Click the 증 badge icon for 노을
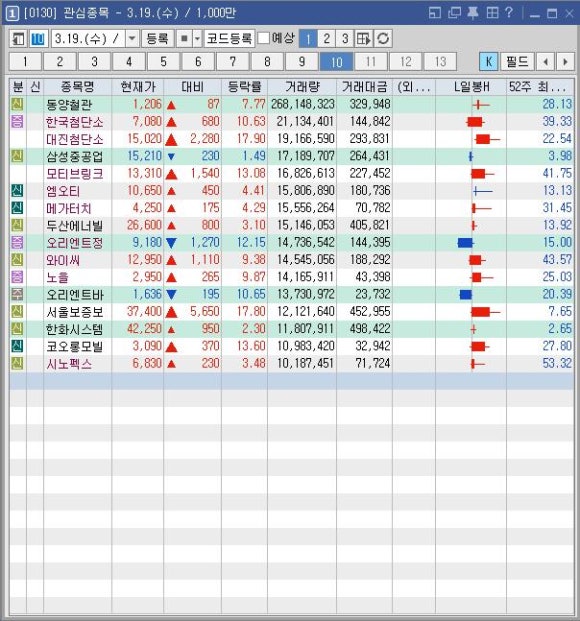 pos(17,277)
